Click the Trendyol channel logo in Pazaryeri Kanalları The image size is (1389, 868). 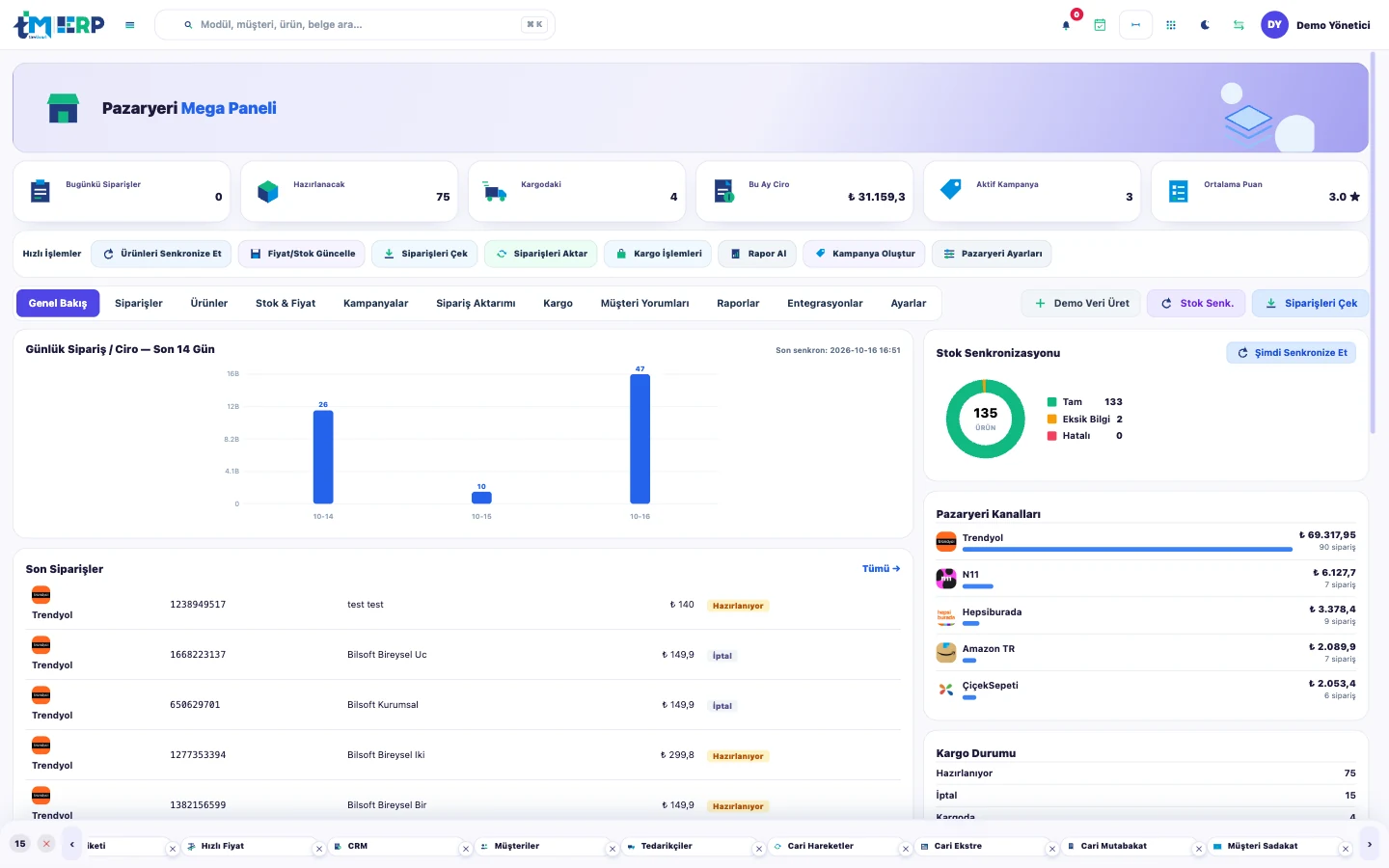[x=946, y=542]
